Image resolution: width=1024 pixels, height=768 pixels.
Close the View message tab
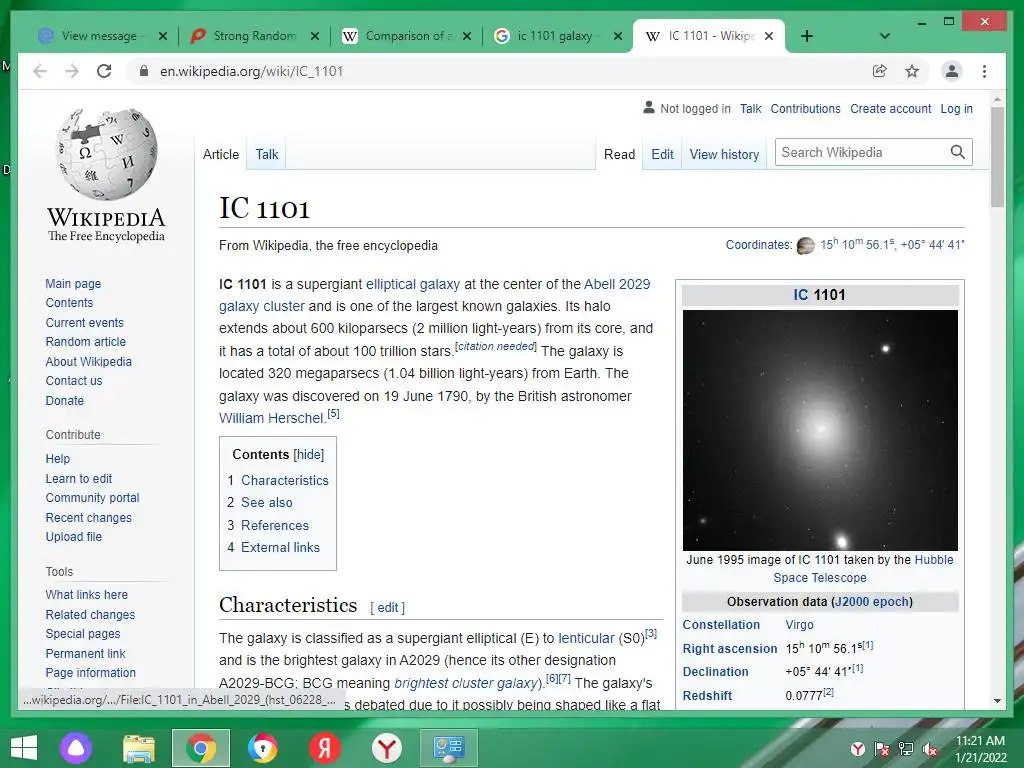(x=163, y=36)
